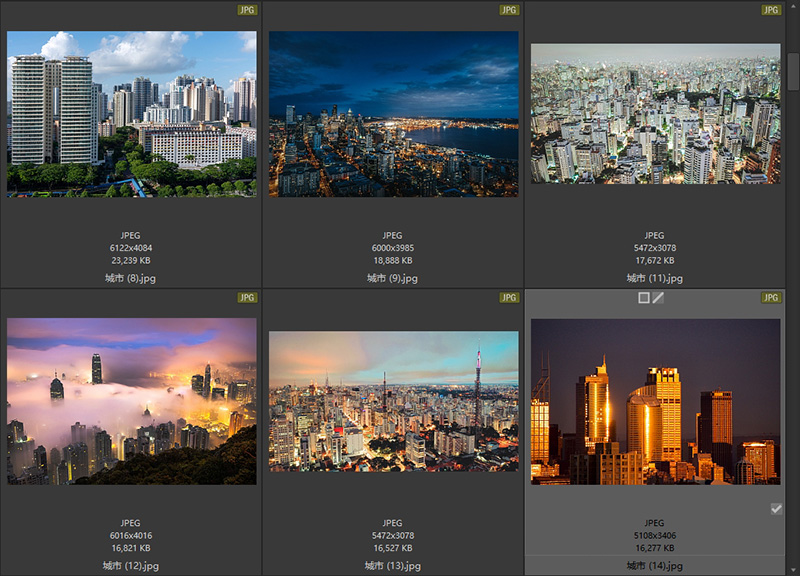
Task: Toggle the tag checkmark on 城市 (14).jpg
Action: 776,509
